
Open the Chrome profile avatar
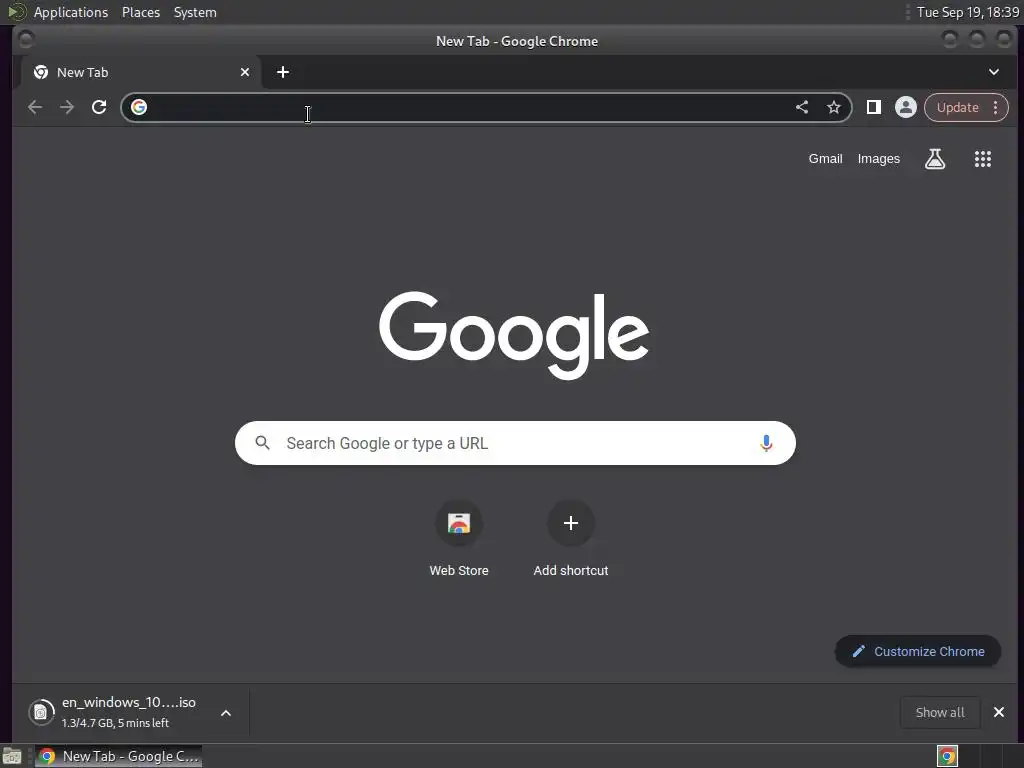coord(905,107)
